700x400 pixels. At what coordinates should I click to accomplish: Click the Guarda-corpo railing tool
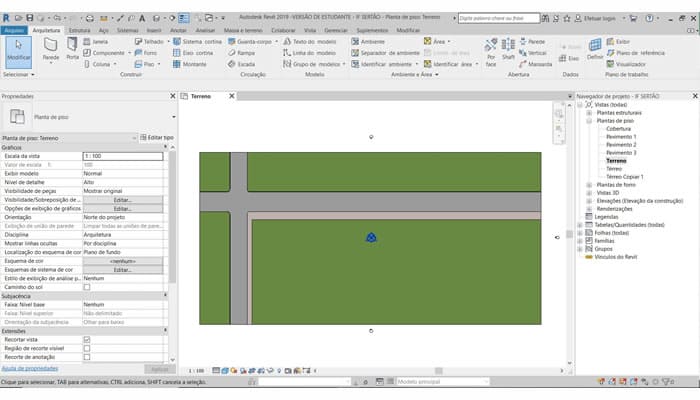point(254,41)
